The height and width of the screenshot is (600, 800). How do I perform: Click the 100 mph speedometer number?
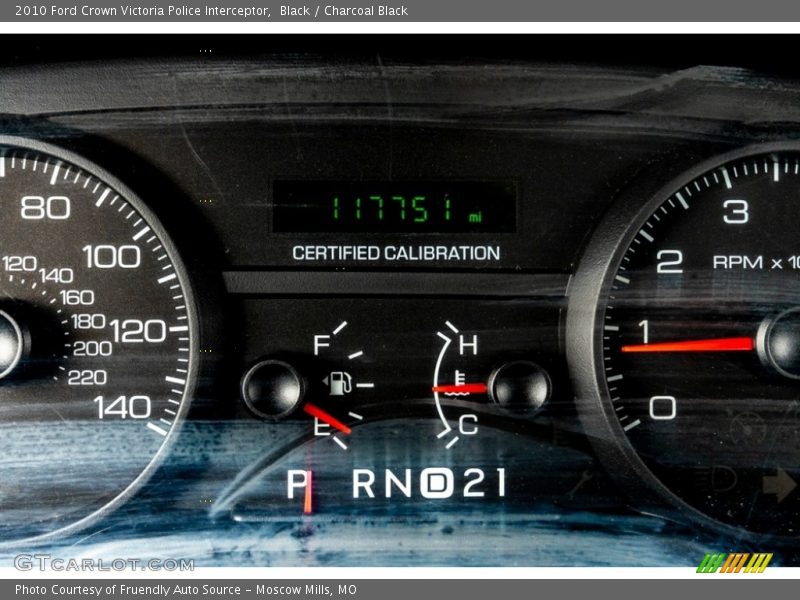pos(111,256)
